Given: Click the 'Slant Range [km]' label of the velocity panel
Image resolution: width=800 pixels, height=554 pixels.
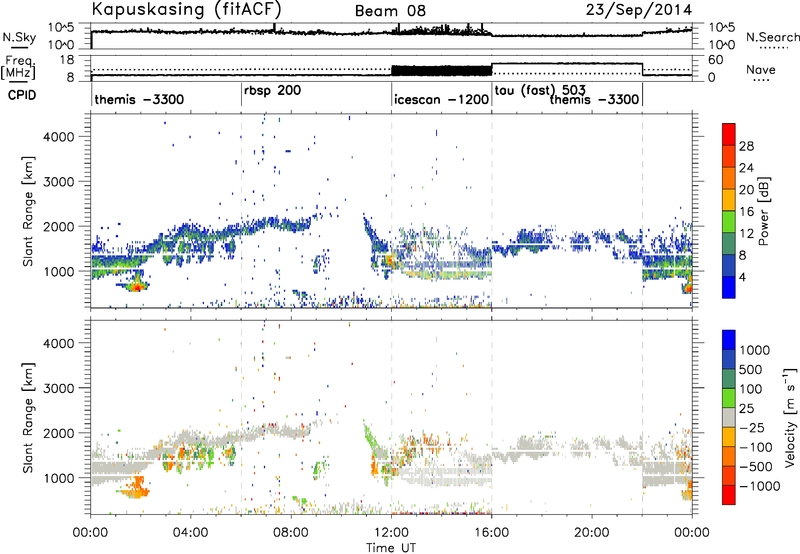Looking at the screenshot, I should (x=28, y=417).
